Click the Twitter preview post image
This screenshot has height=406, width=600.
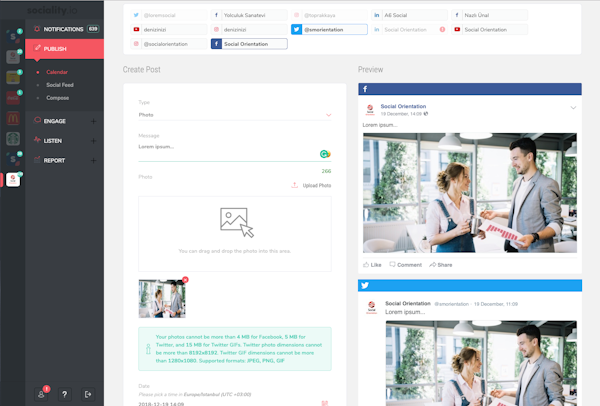click(481, 363)
